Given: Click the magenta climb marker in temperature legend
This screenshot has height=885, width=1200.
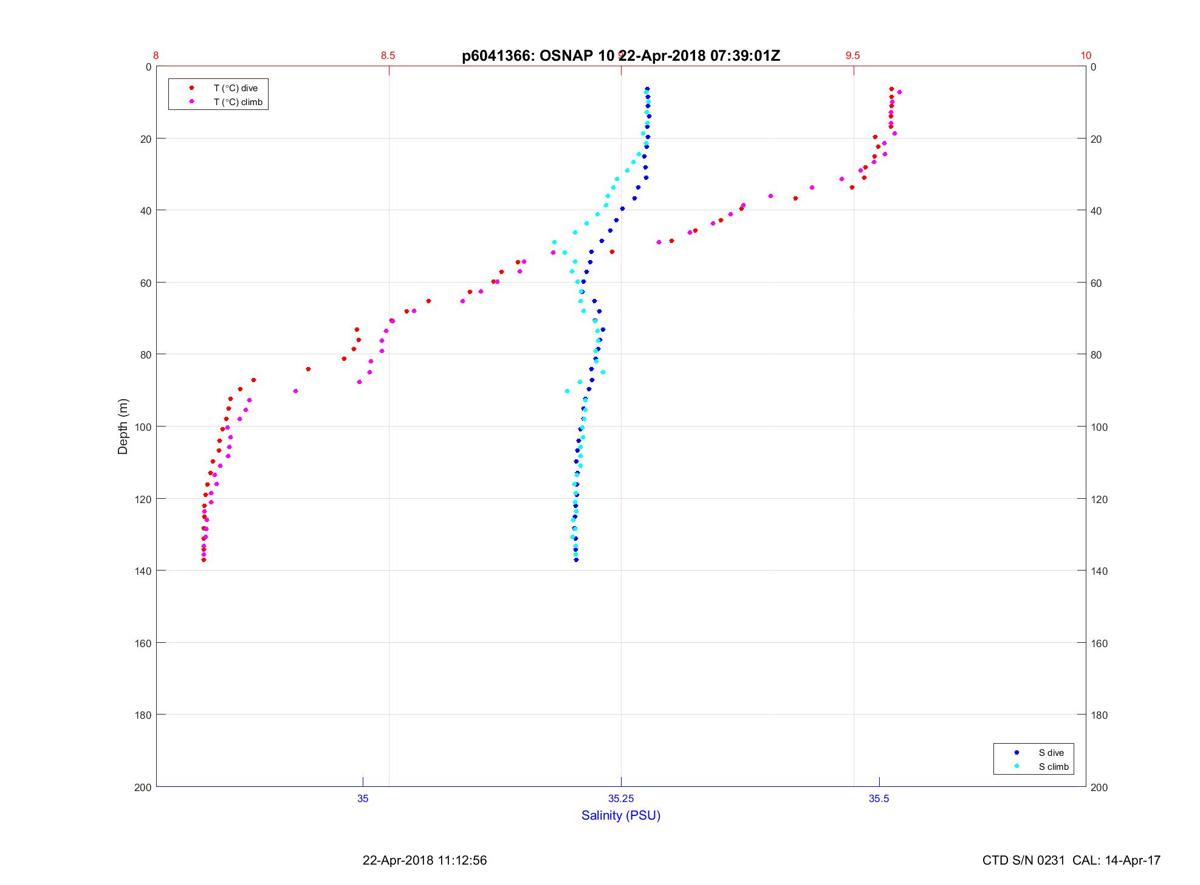Looking at the screenshot, I should (191, 102).
